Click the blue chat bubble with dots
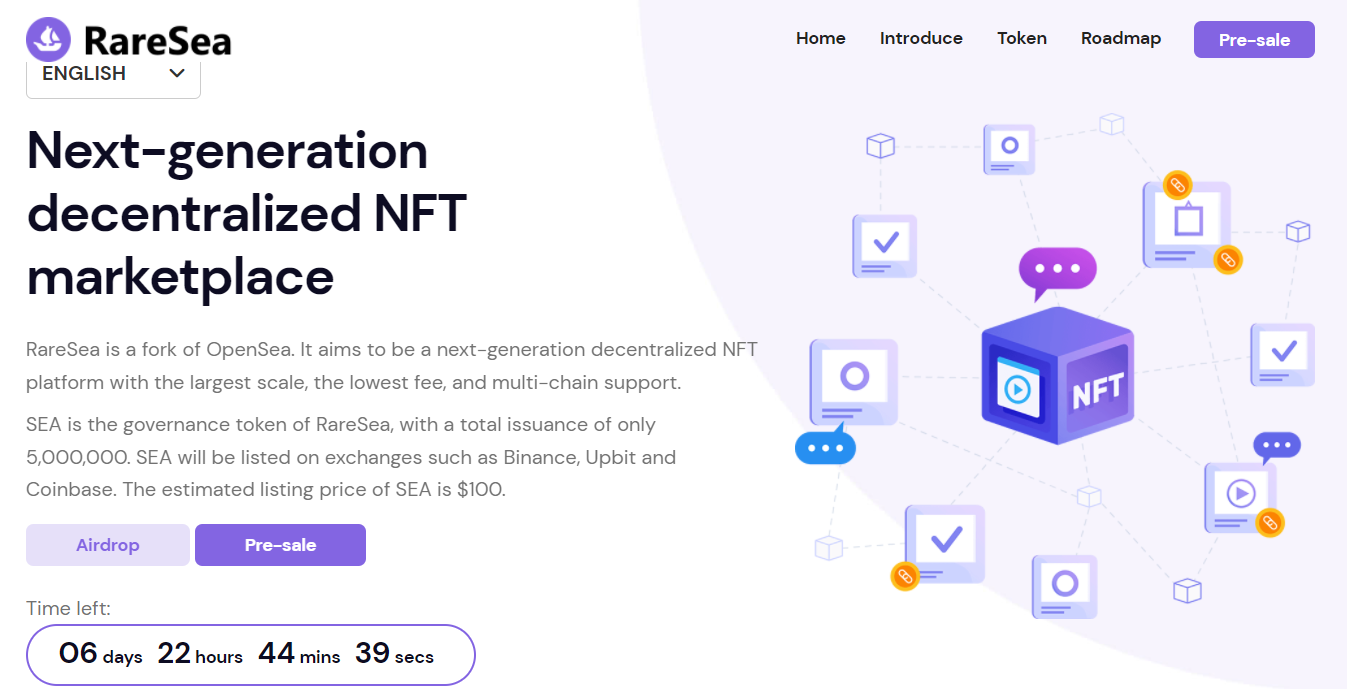1347x689 pixels. tap(826, 444)
